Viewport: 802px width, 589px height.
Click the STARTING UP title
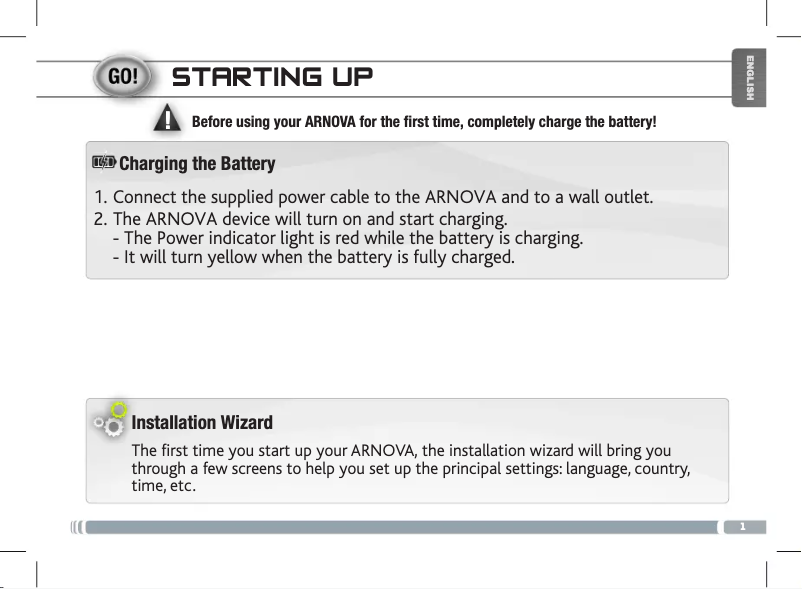[x=272, y=77]
